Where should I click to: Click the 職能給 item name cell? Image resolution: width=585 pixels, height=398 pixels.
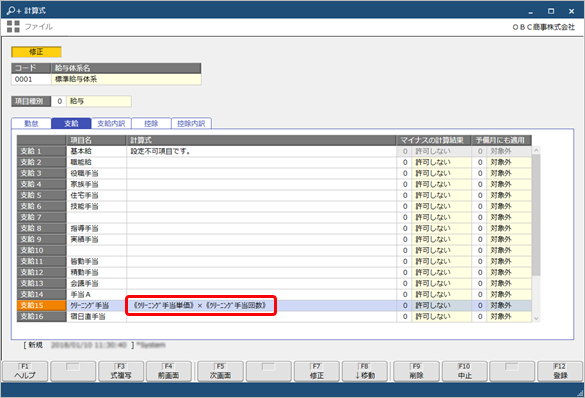click(96, 162)
